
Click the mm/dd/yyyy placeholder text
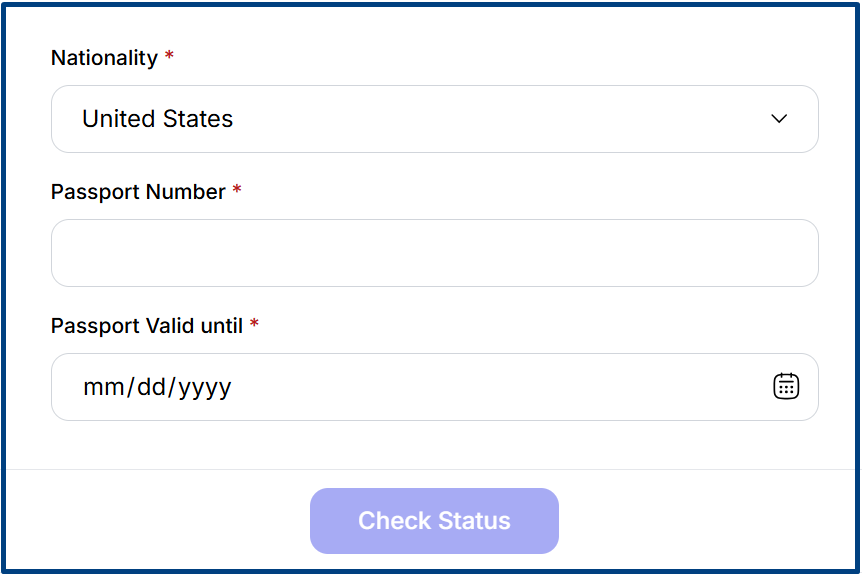[x=157, y=387]
